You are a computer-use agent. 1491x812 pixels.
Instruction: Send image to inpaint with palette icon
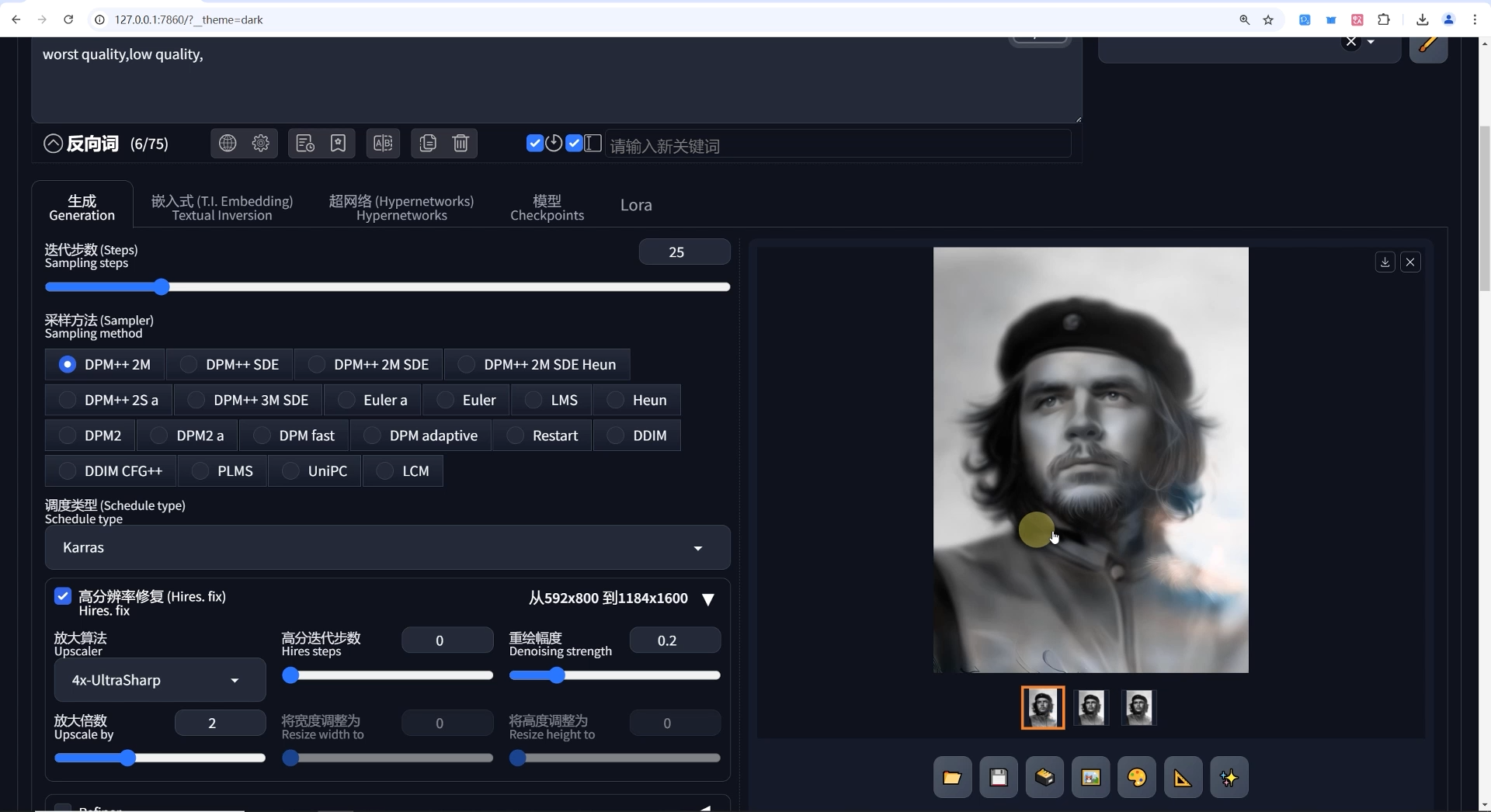click(1137, 777)
